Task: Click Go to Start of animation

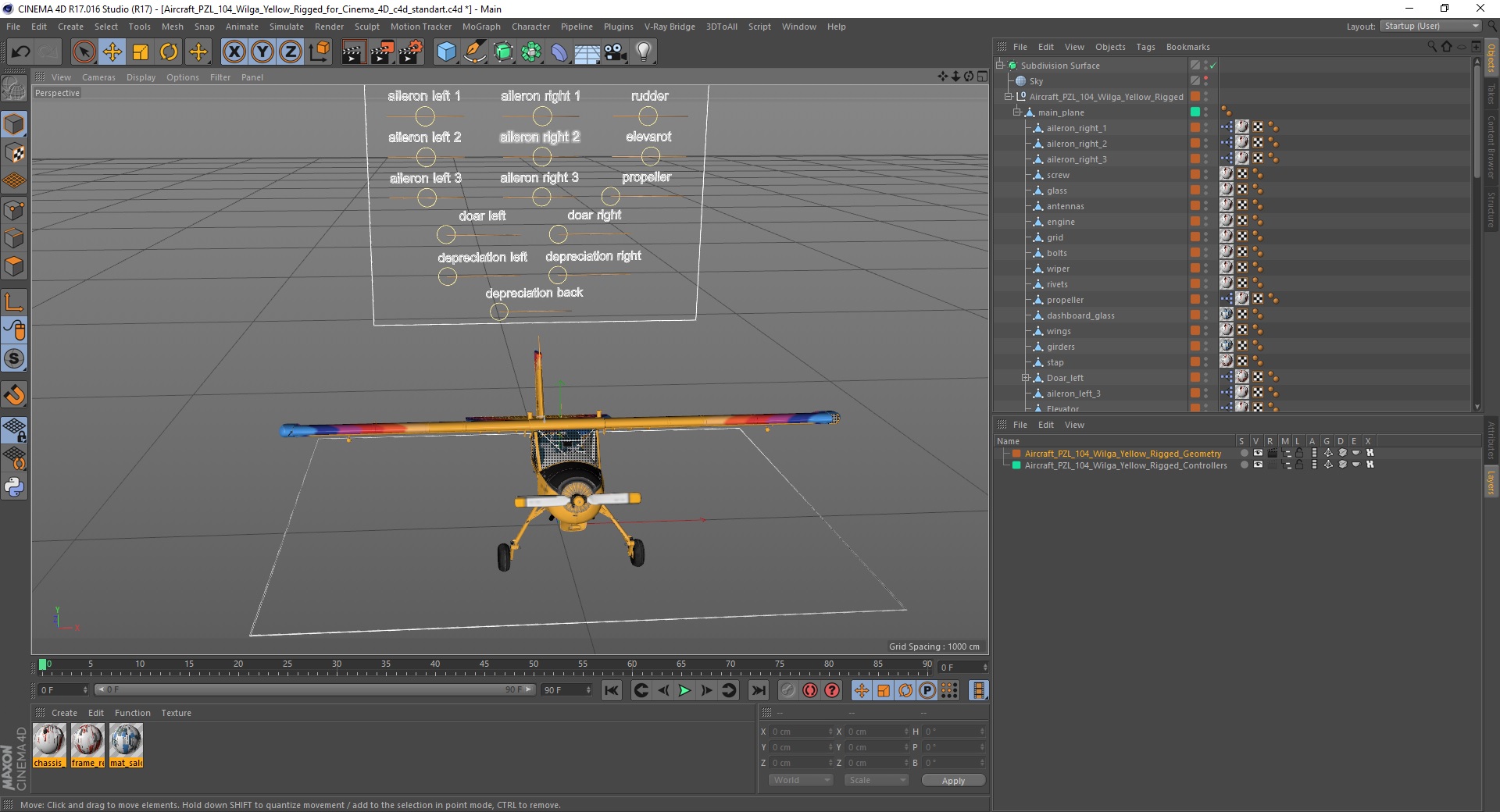Action: 612,690
